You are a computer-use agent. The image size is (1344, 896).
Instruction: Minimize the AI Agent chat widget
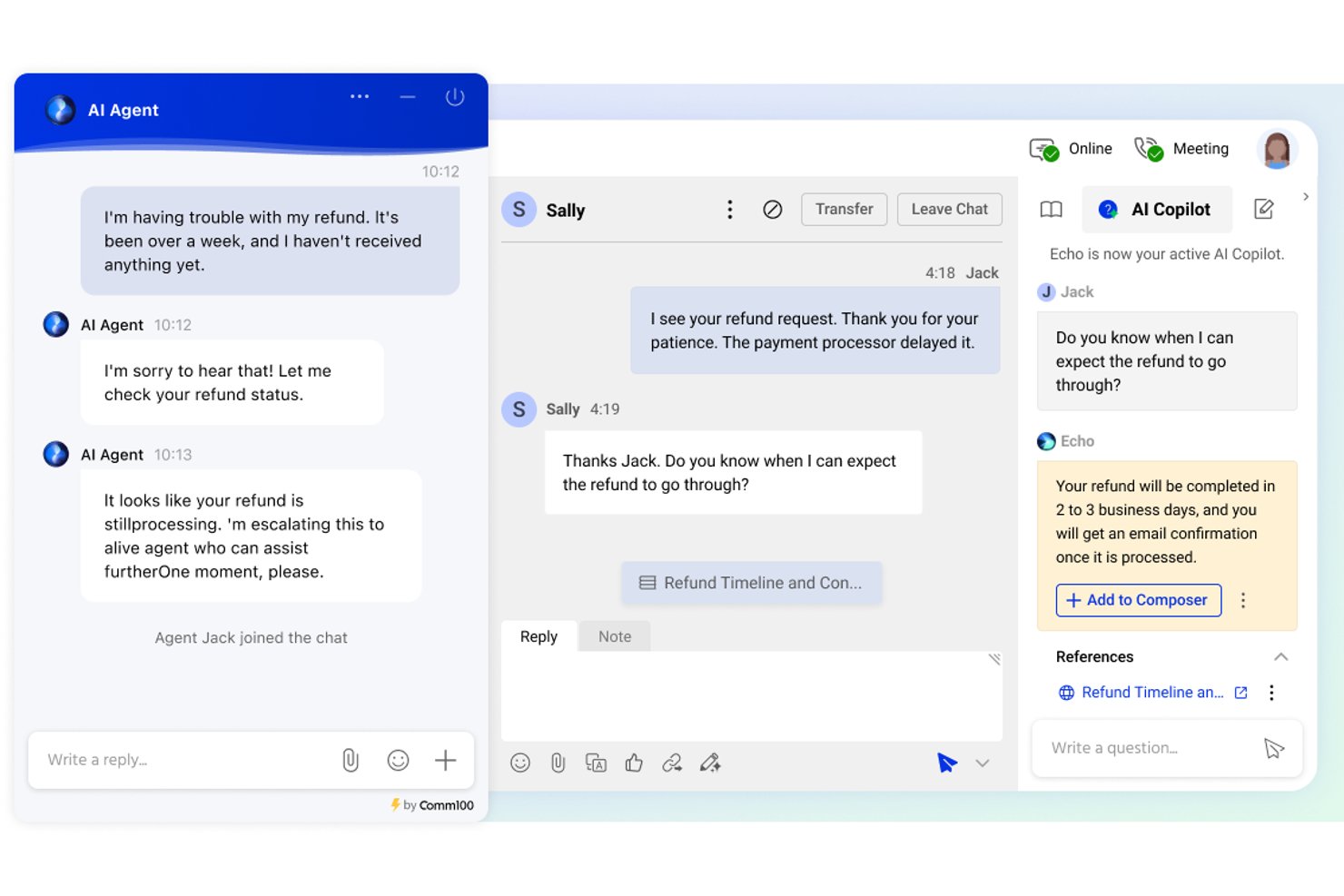tap(408, 97)
